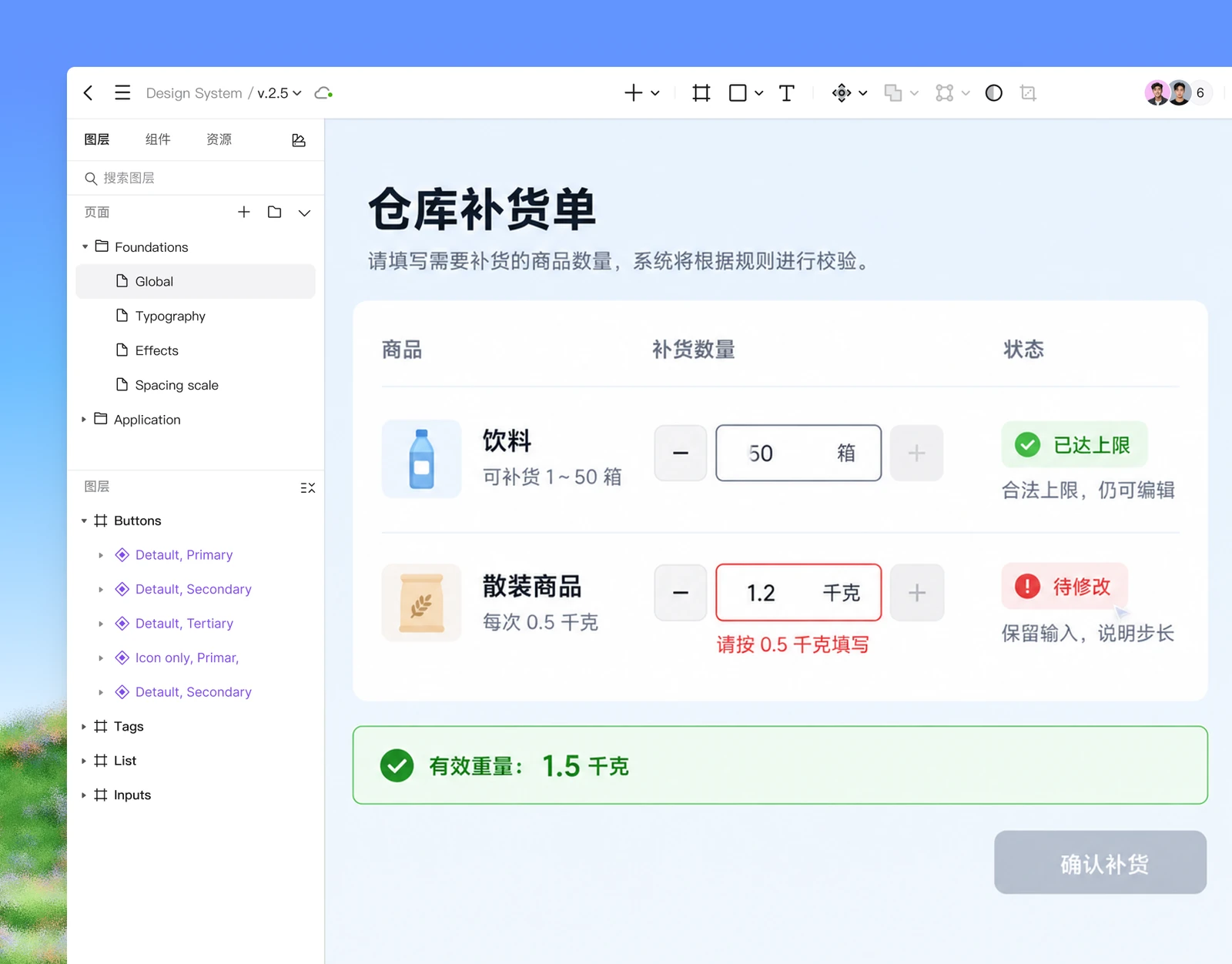
Task: Add a new page folder
Action: point(274,212)
